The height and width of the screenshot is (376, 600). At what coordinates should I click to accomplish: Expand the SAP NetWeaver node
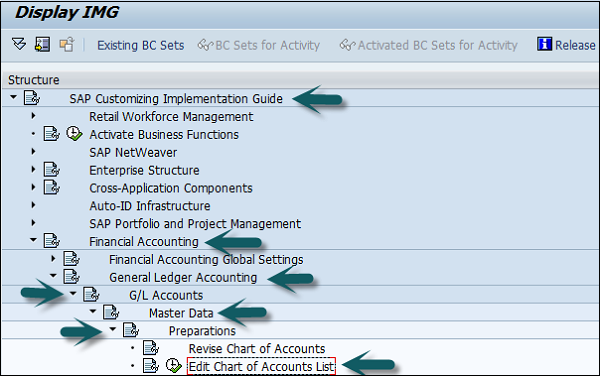(33, 151)
